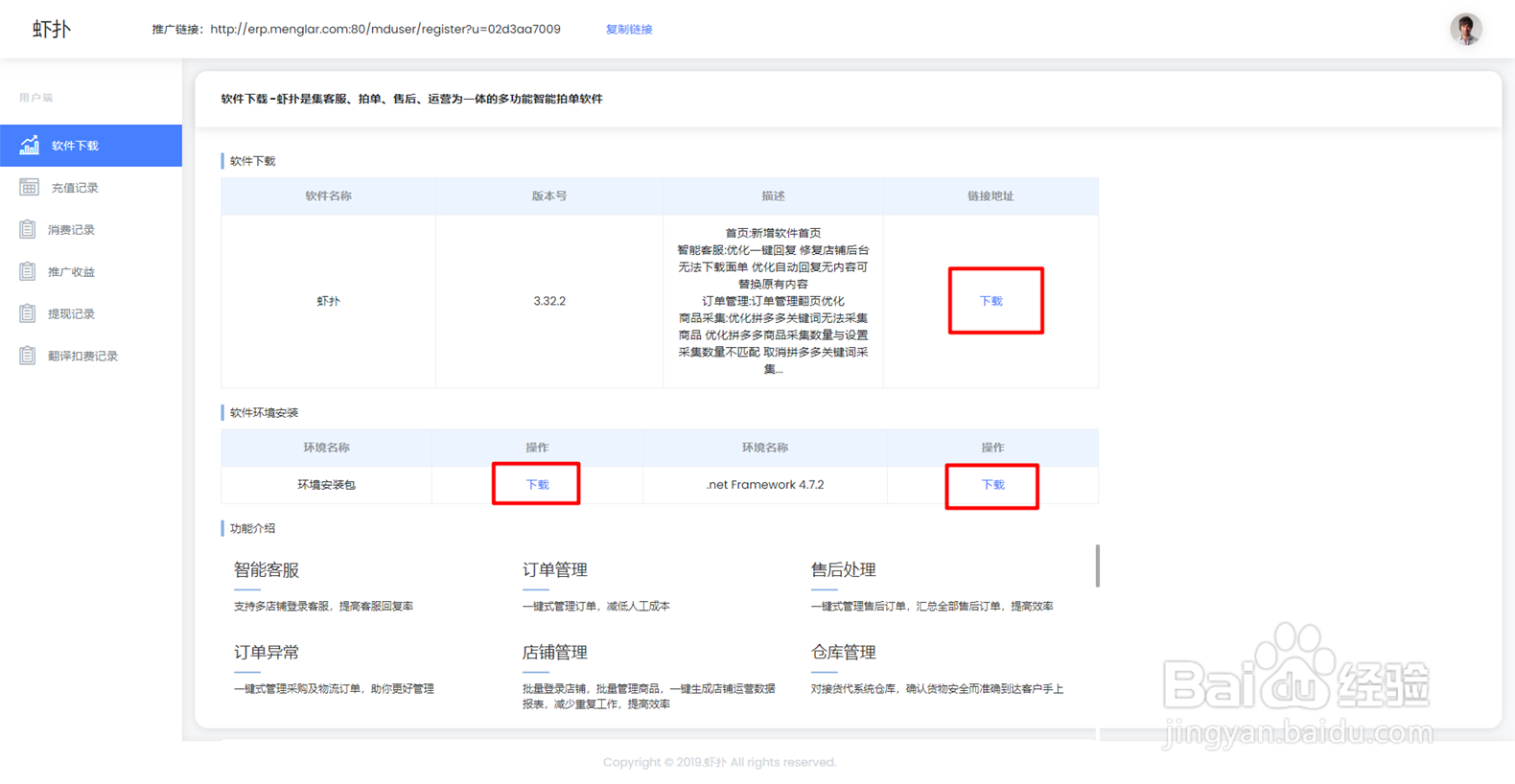Click the 复制链接 link in the header

coord(629,30)
